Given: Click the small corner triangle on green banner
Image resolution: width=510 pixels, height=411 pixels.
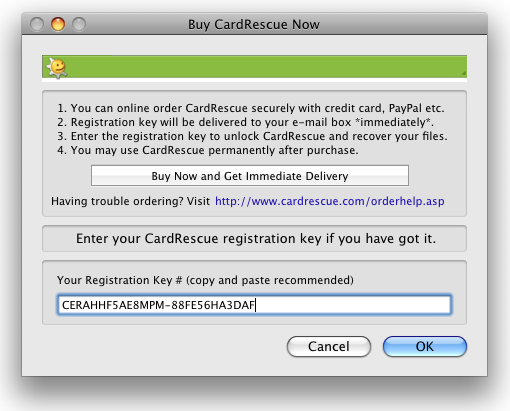Looking at the screenshot, I should tap(464, 73).
